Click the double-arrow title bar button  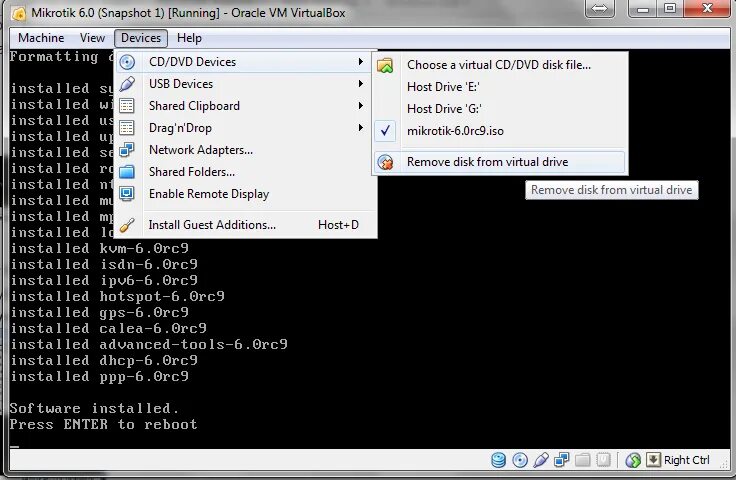pos(599,8)
